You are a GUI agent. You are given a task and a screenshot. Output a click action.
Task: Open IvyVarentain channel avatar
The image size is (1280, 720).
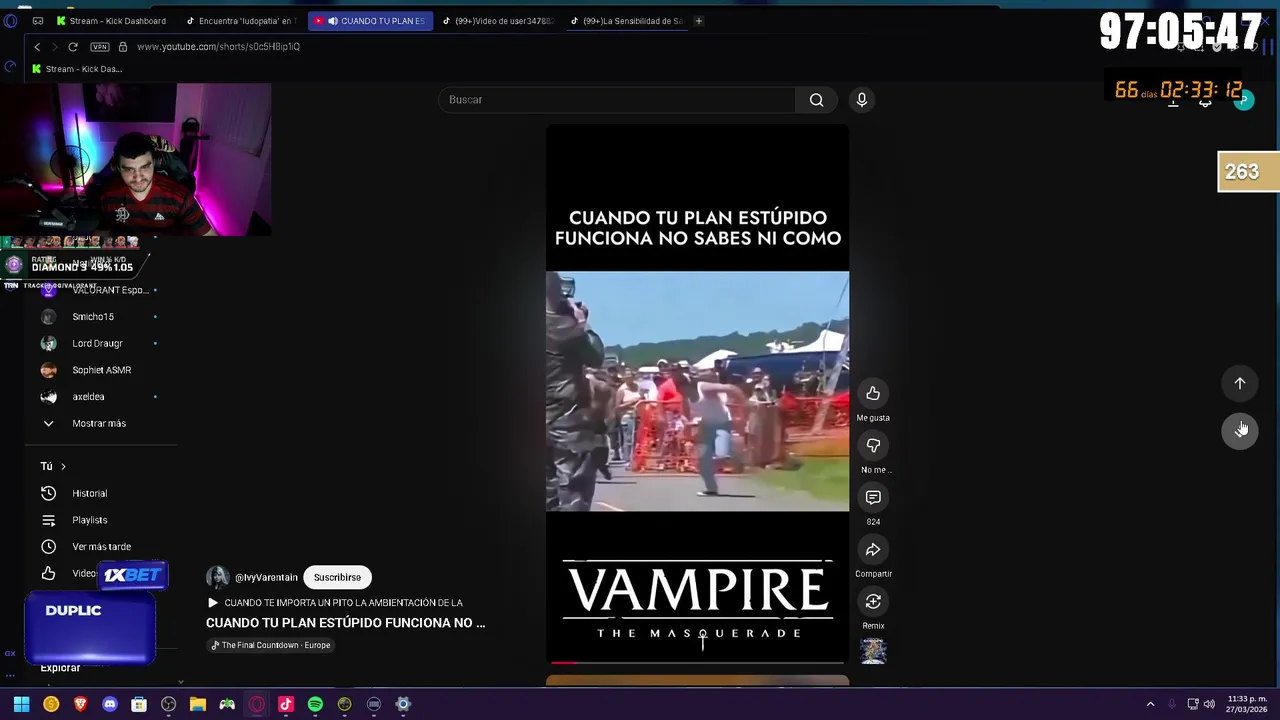218,578
